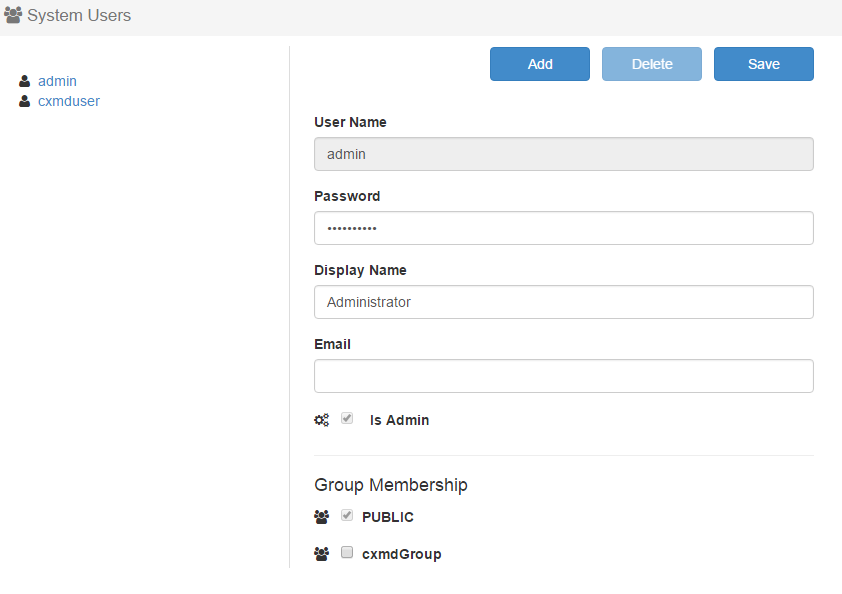
Task: Enable cxmdGroup membership checkbox
Action: pyautogui.click(x=347, y=552)
